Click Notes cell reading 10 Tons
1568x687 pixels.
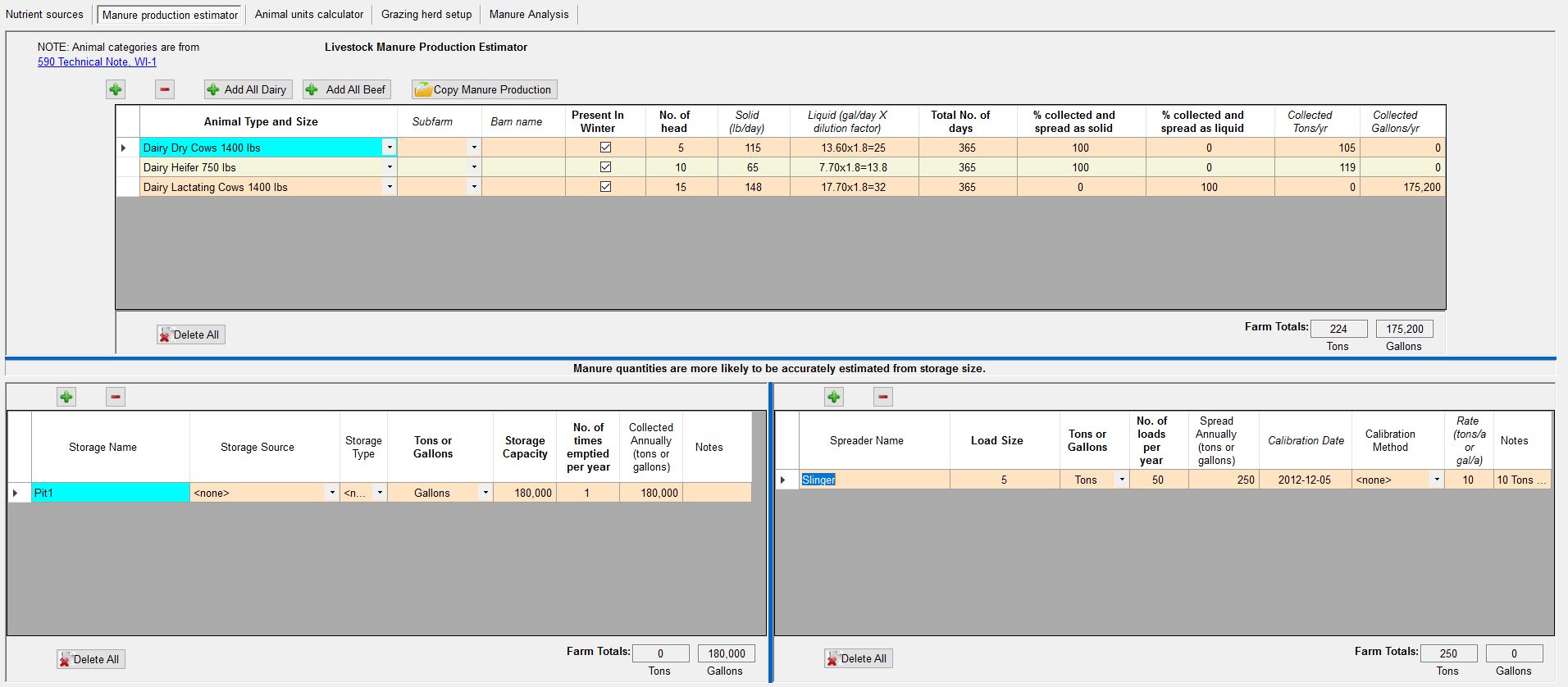(1522, 480)
